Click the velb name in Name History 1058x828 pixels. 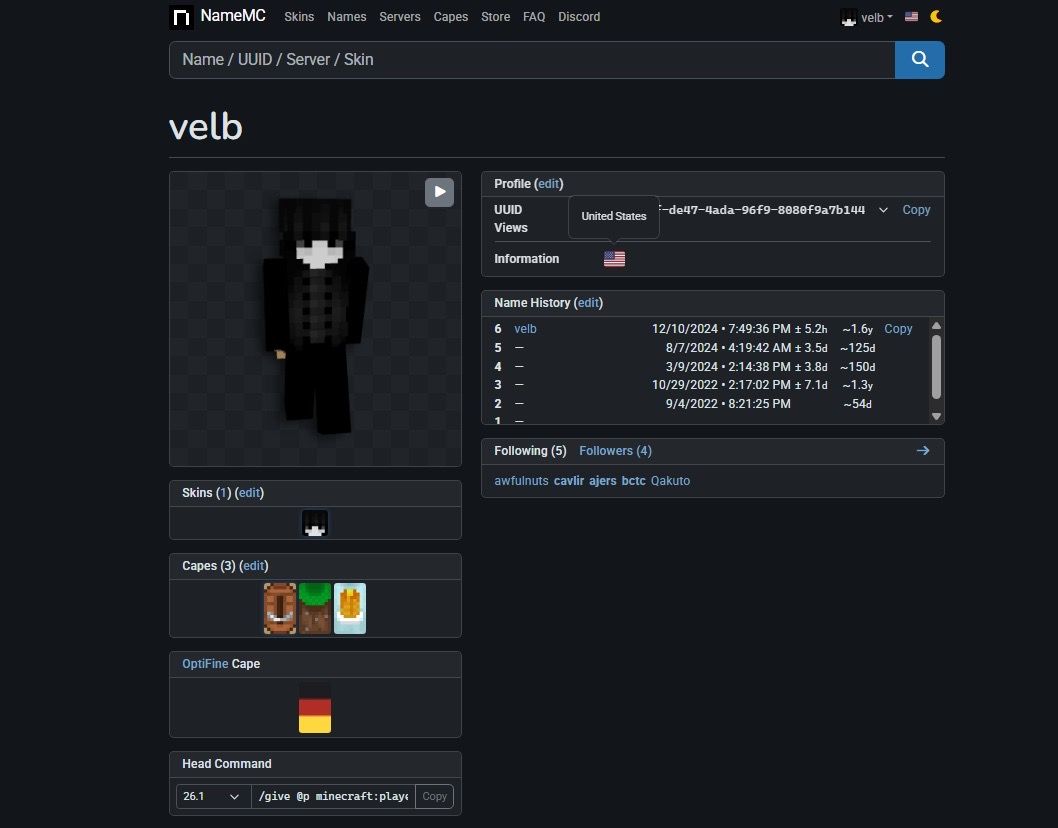(526, 329)
